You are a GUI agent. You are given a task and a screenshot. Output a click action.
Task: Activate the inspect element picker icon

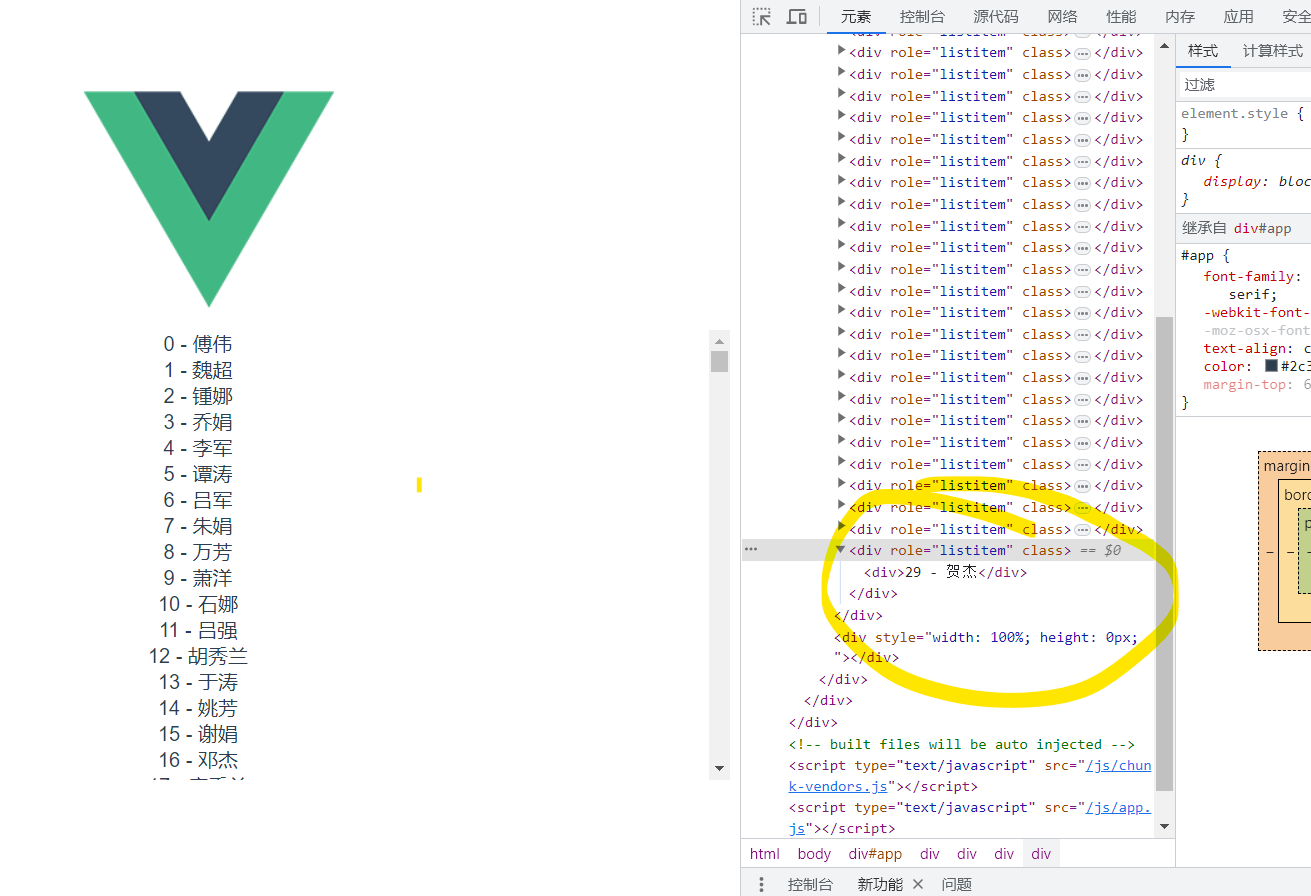pyautogui.click(x=762, y=17)
